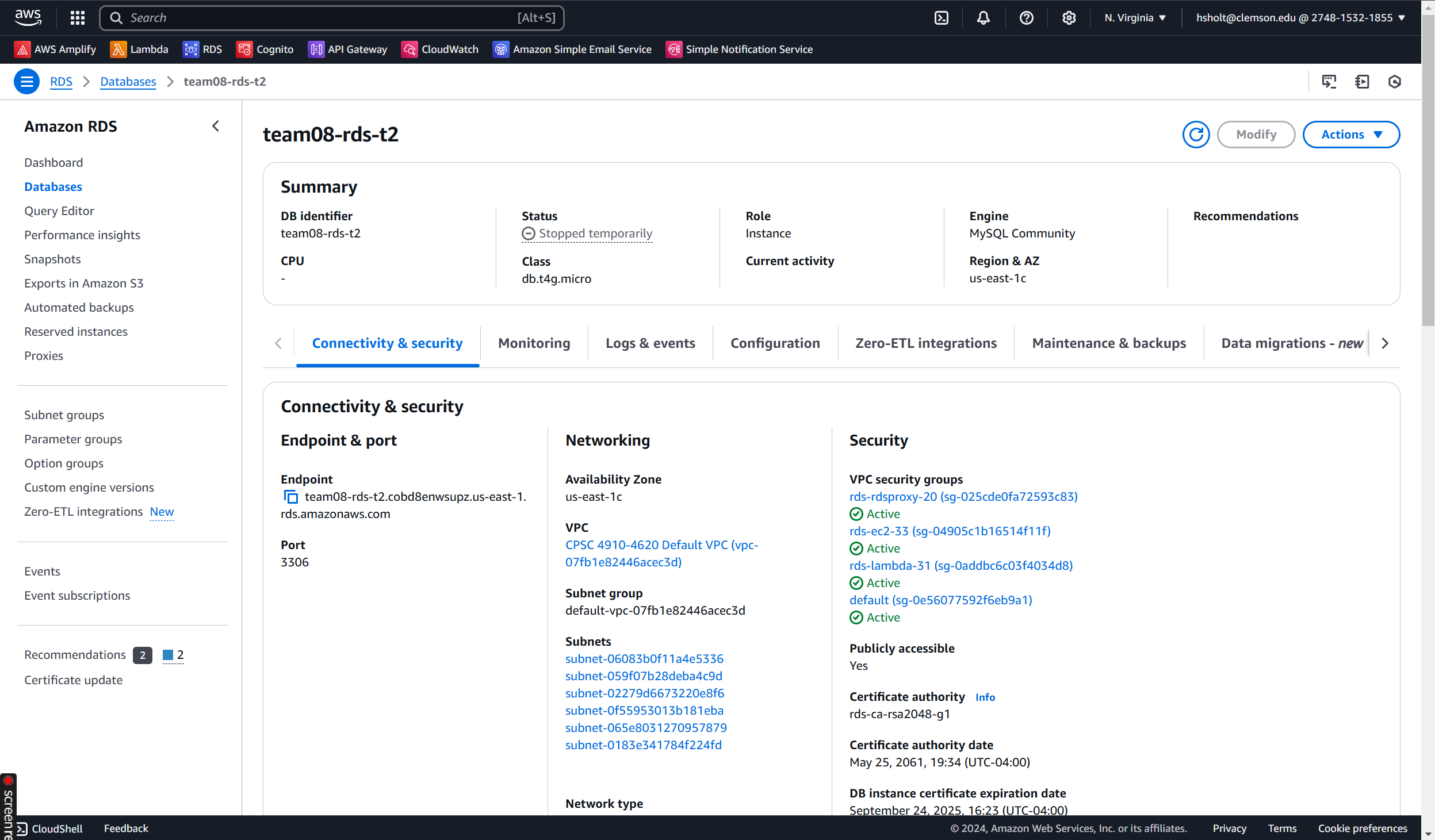Open CloudWatch service shortcut
Image resolution: width=1435 pixels, height=840 pixels.
click(440, 49)
